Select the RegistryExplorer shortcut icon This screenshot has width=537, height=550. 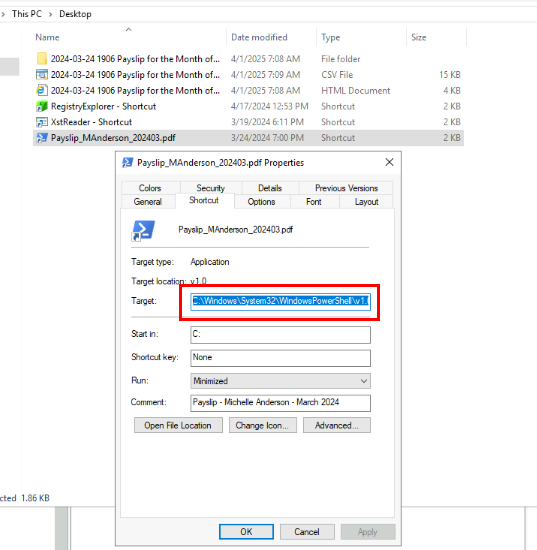click(42, 106)
